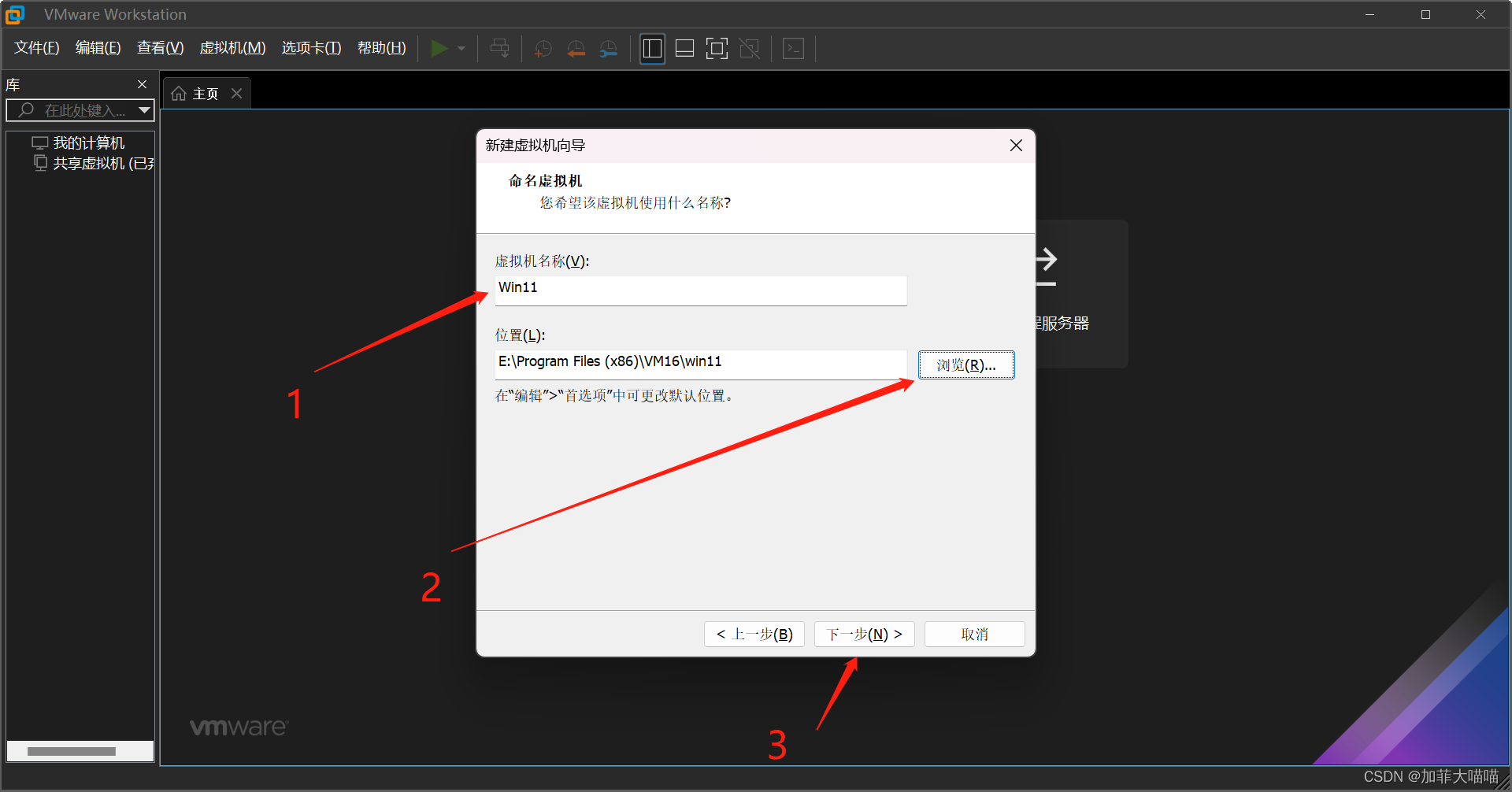Close the 新建虚拟机向导 dialog

pos(1016,146)
